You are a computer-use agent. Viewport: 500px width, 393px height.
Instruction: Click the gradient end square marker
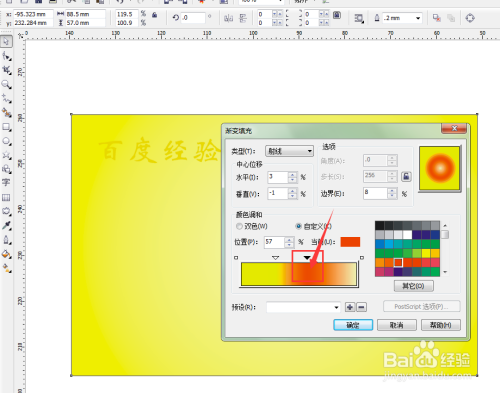coord(362,258)
